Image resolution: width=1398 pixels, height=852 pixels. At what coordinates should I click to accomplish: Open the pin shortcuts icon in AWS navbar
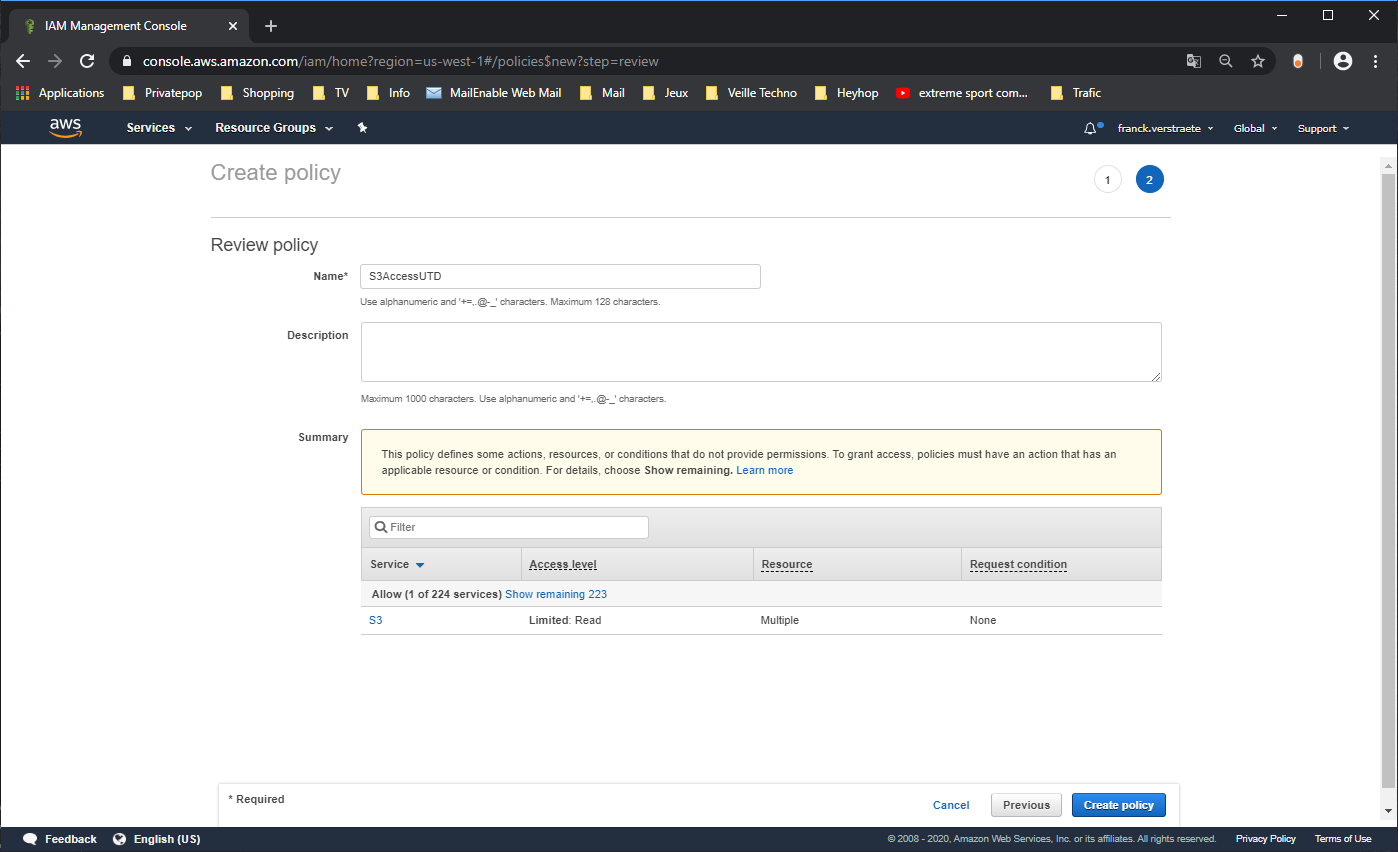tap(362, 128)
